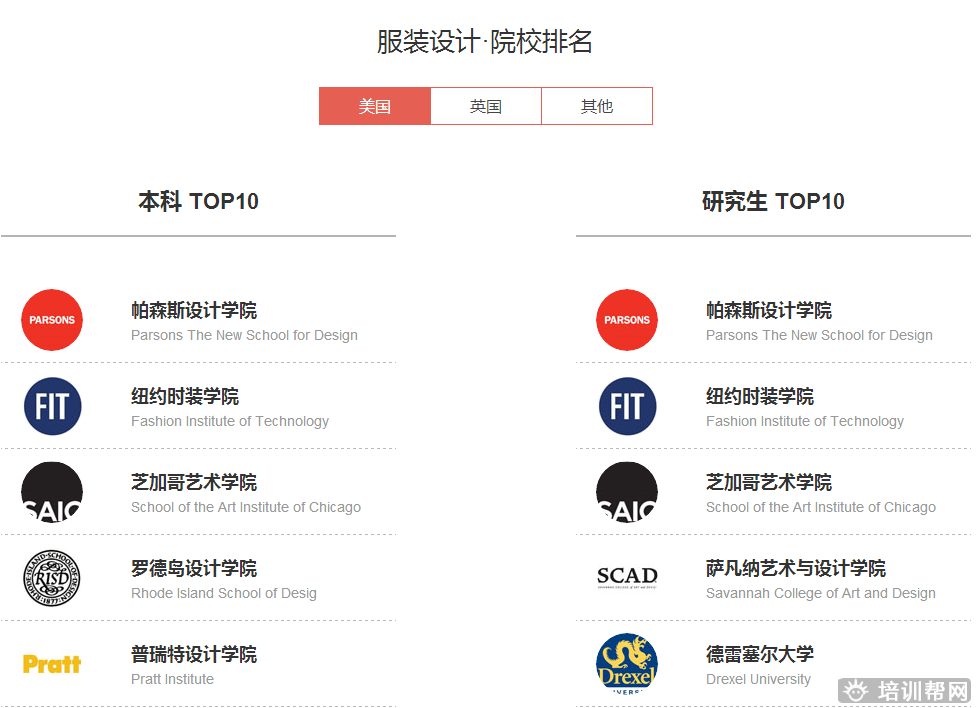Click 'Rhode Island School of Desig' text
Screen dimensions: 976x708
[x=223, y=593]
